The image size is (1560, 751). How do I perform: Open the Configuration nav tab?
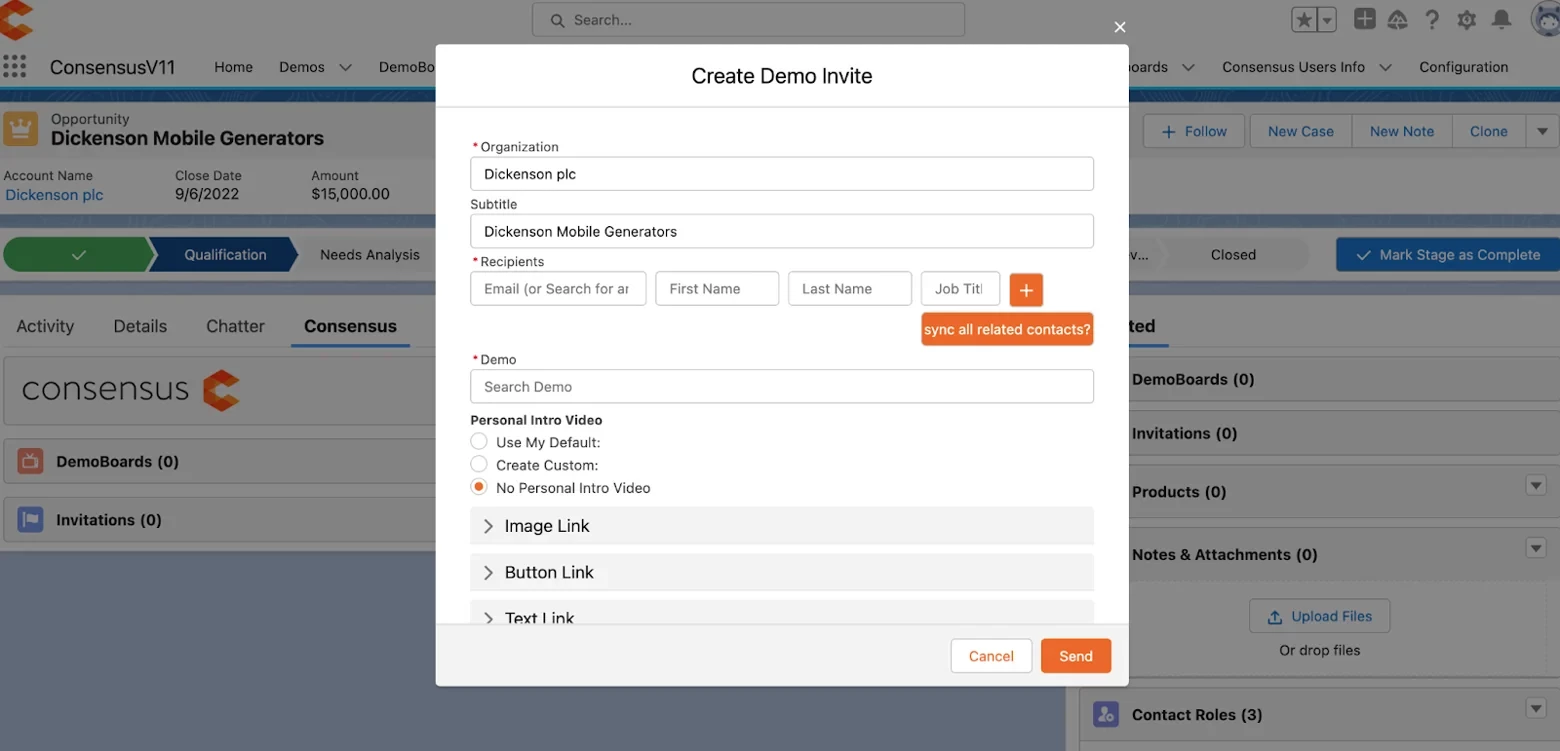point(1463,67)
